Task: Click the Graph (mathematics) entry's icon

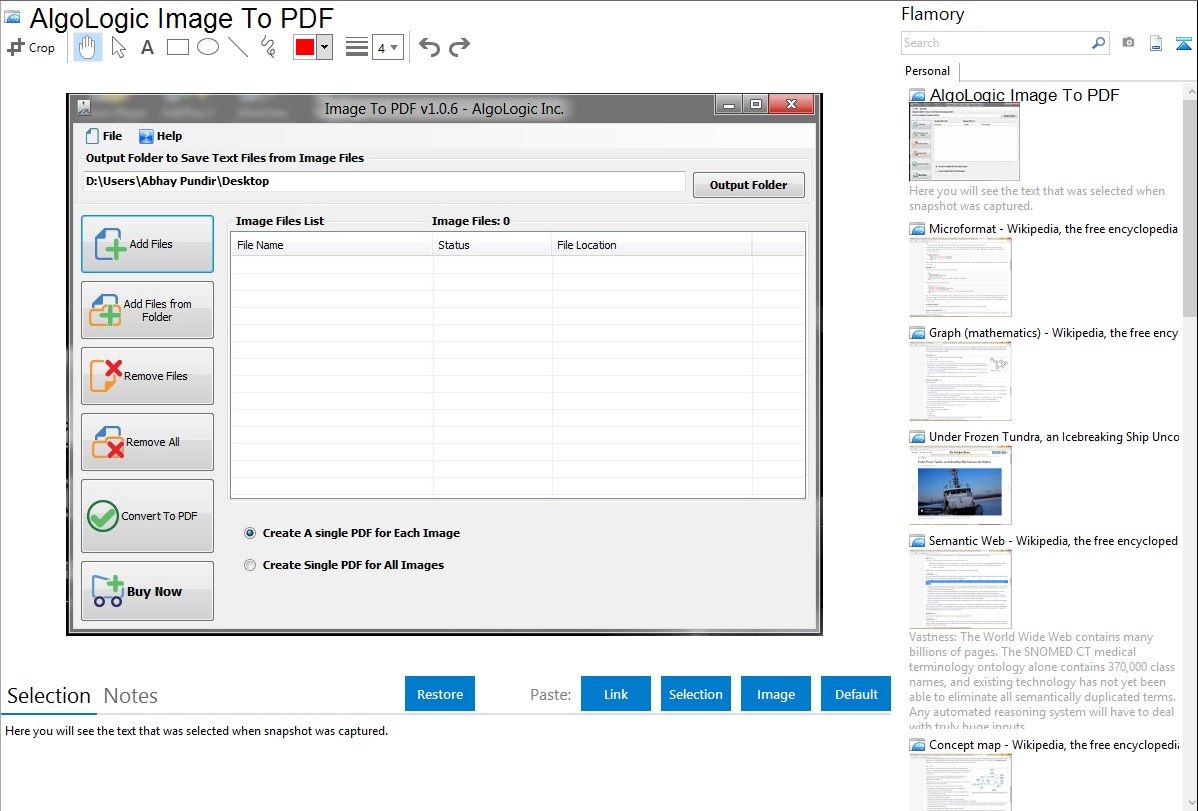Action: (x=917, y=333)
